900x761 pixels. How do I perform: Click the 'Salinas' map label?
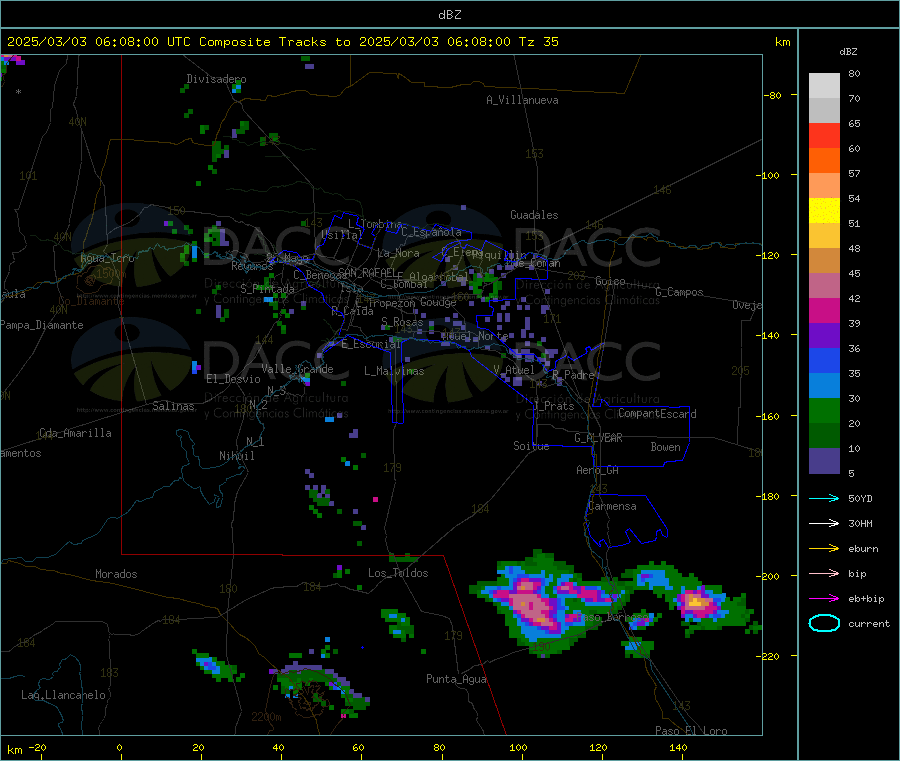point(173,406)
